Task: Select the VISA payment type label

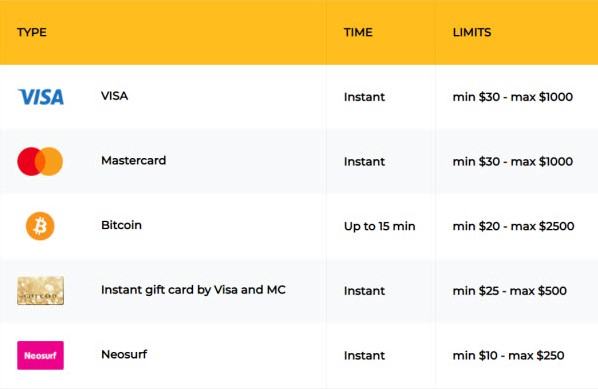Action: (114, 96)
